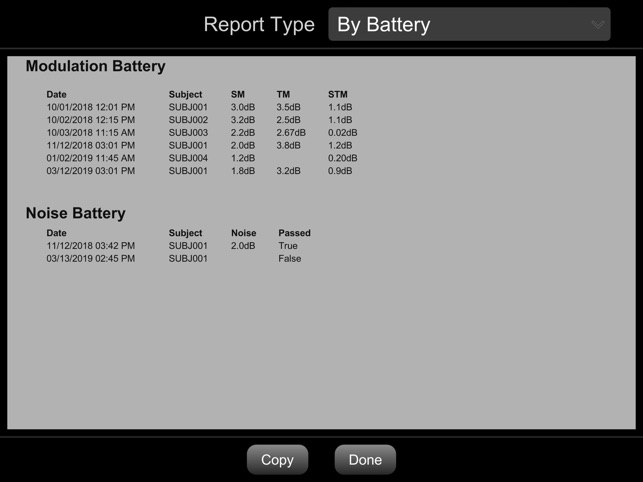The image size is (643, 482).
Task: Click the 01/02/2019 11:45 AM date entry
Action: point(90,158)
